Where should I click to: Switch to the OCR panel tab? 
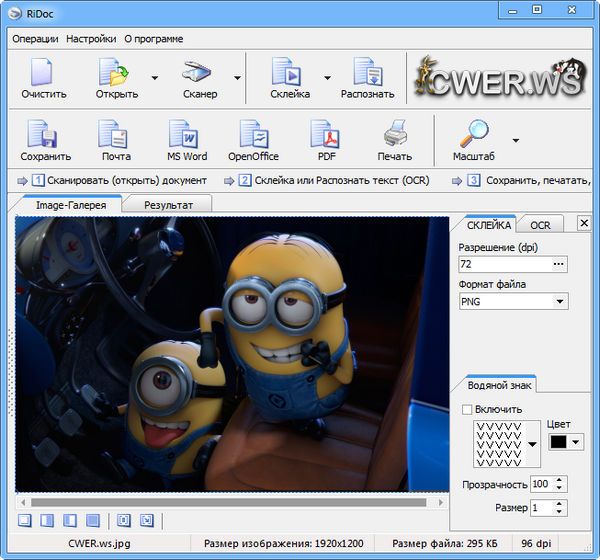(x=540, y=225)
